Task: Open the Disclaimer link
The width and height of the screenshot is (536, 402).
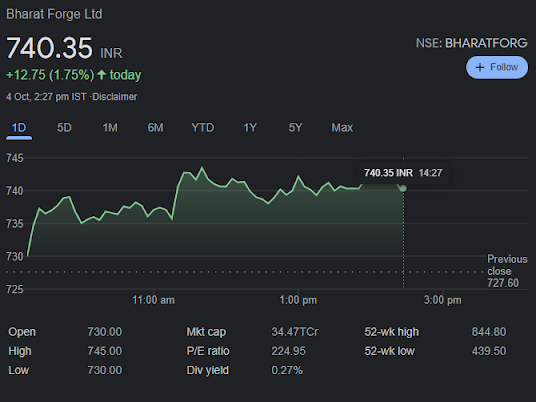Action: 115,97
